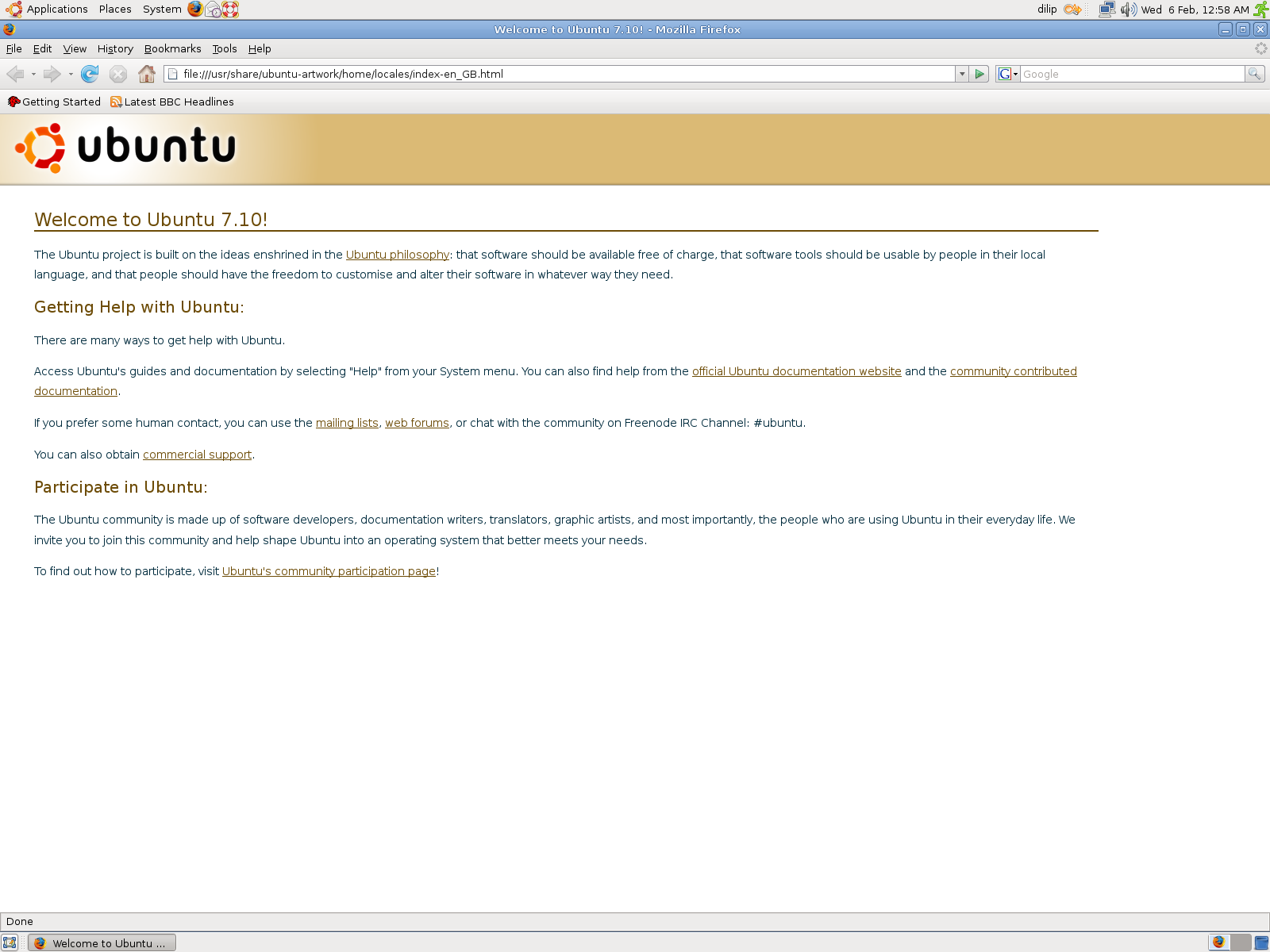This screenshot has width=1270, height=952.
Task: Stop loading the page
Action: click(118, 74)
